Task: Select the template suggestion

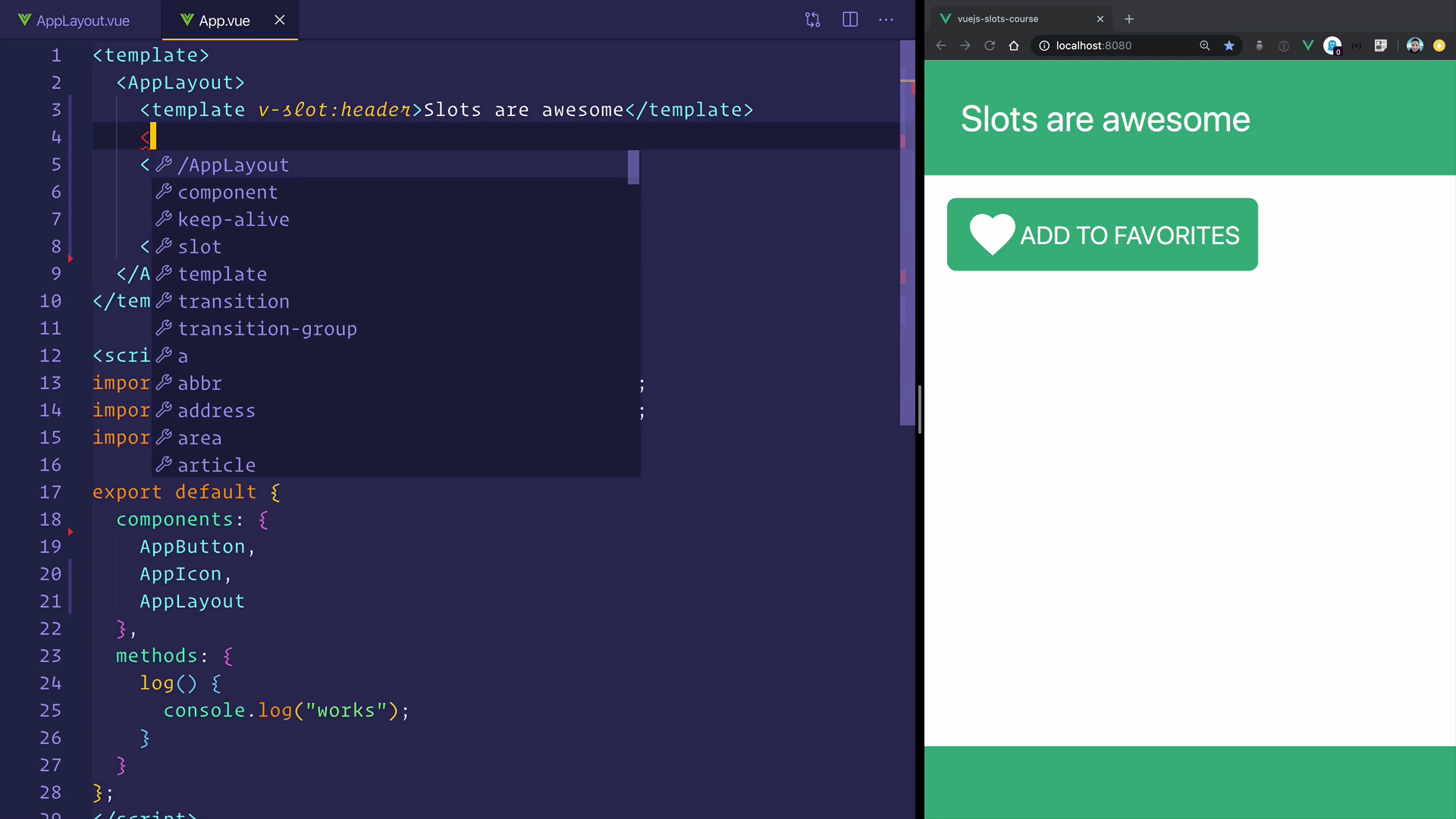Action: point(390,274)
